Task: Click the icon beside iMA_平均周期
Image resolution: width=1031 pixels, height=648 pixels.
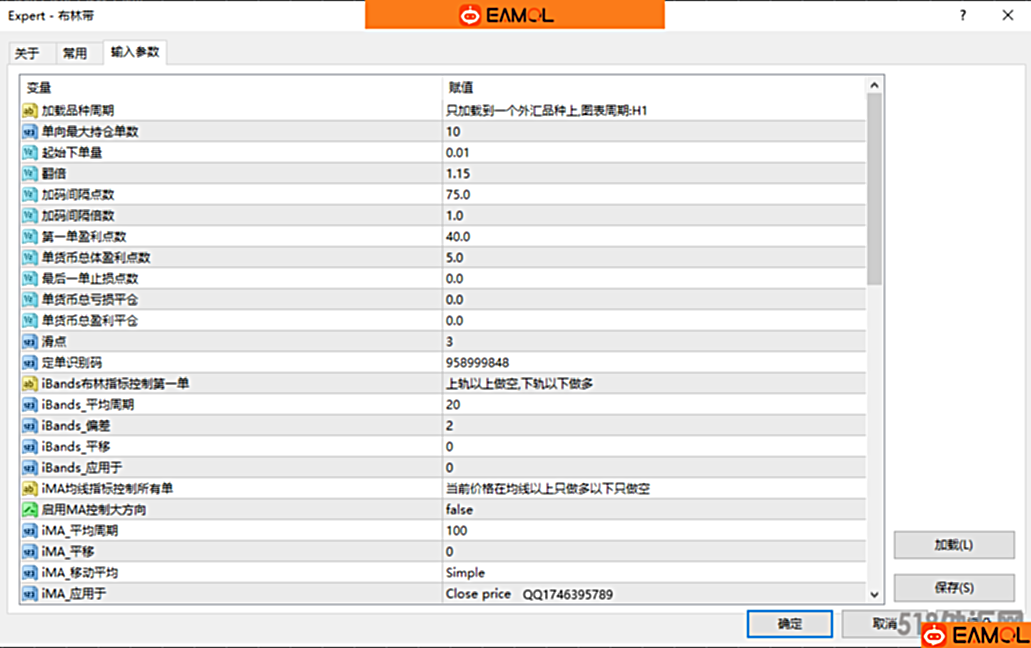Action: click(x=30, y=531)
